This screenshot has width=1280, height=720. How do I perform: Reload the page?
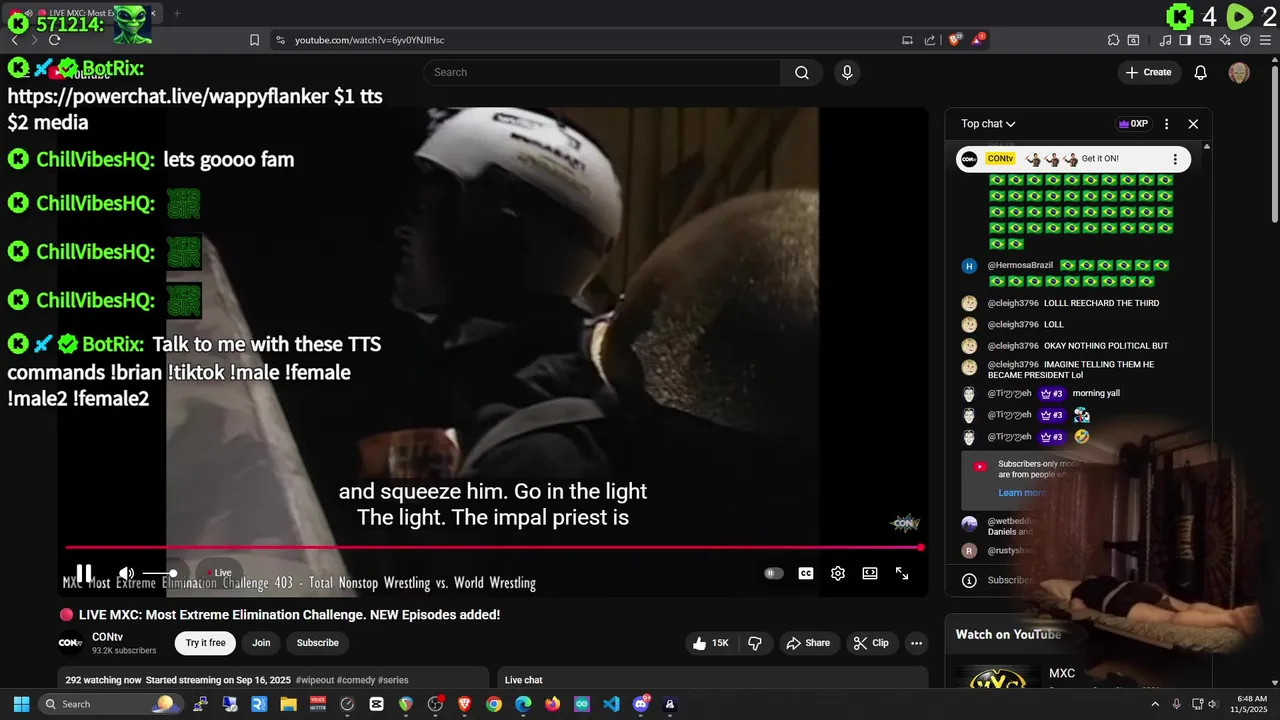click(x=54, y=40)
